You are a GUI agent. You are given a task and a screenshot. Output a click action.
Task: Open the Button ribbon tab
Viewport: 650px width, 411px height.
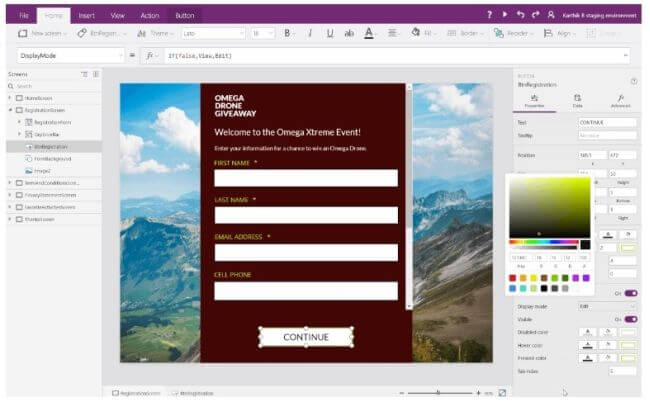point(184,16)
